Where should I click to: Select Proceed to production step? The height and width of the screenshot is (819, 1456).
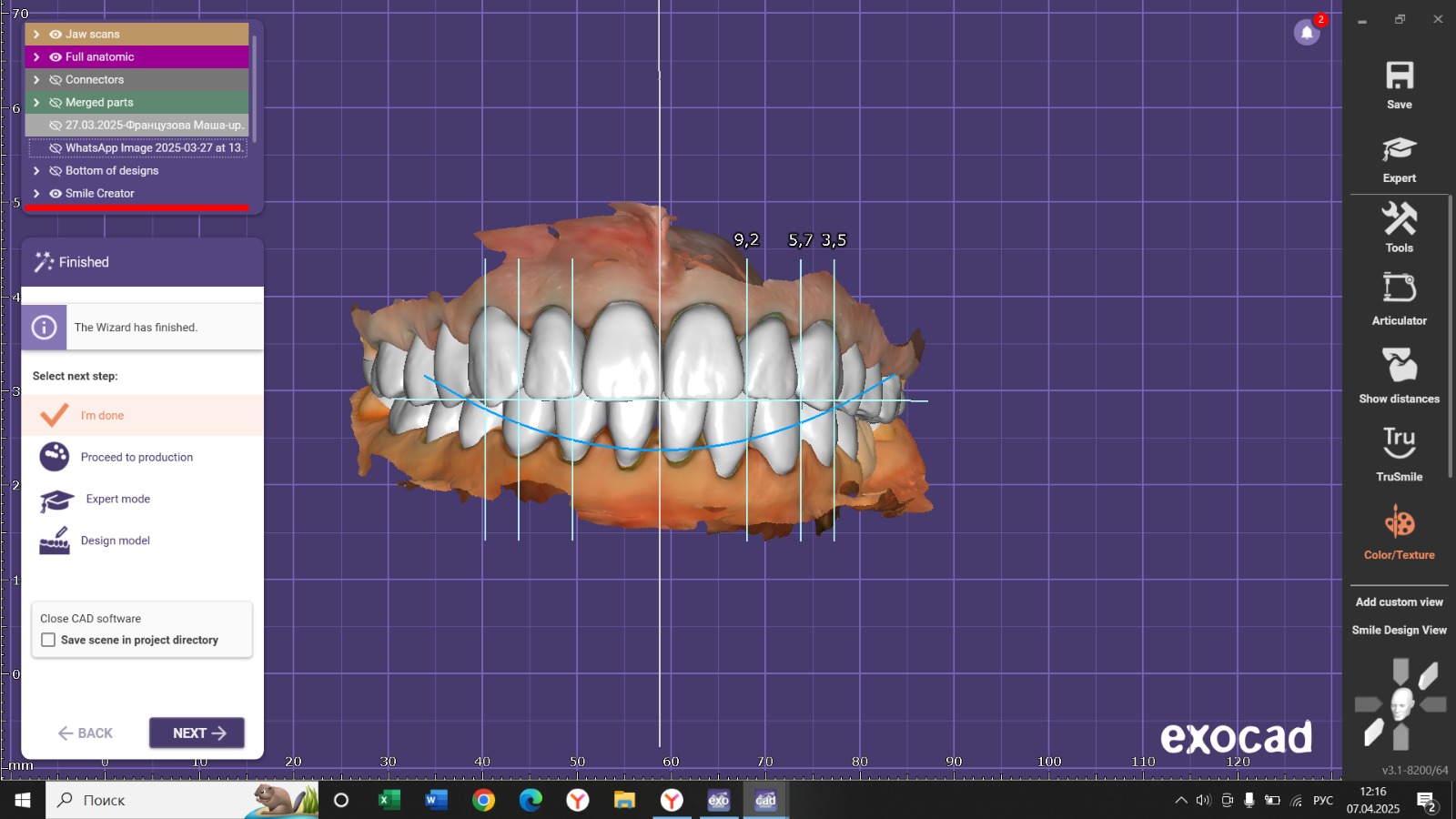click(136, 457)
